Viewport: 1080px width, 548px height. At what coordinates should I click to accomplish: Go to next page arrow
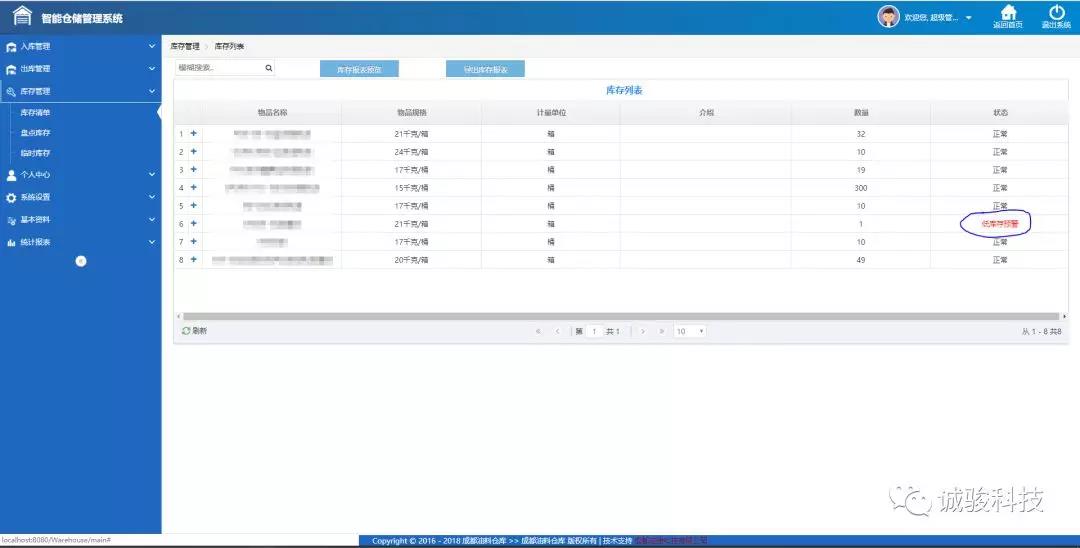[x=643, y=332]
